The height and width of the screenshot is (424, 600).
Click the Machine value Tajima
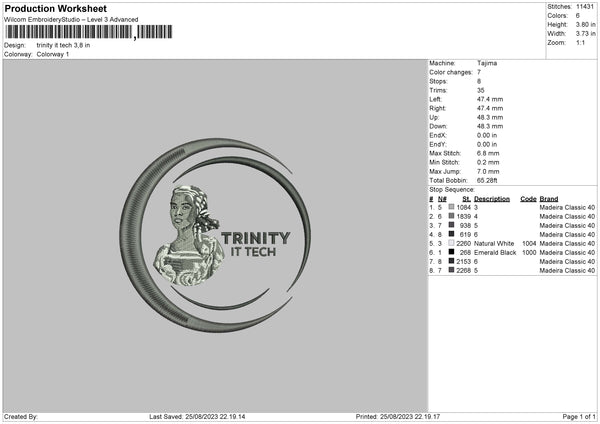click(487, 63)
